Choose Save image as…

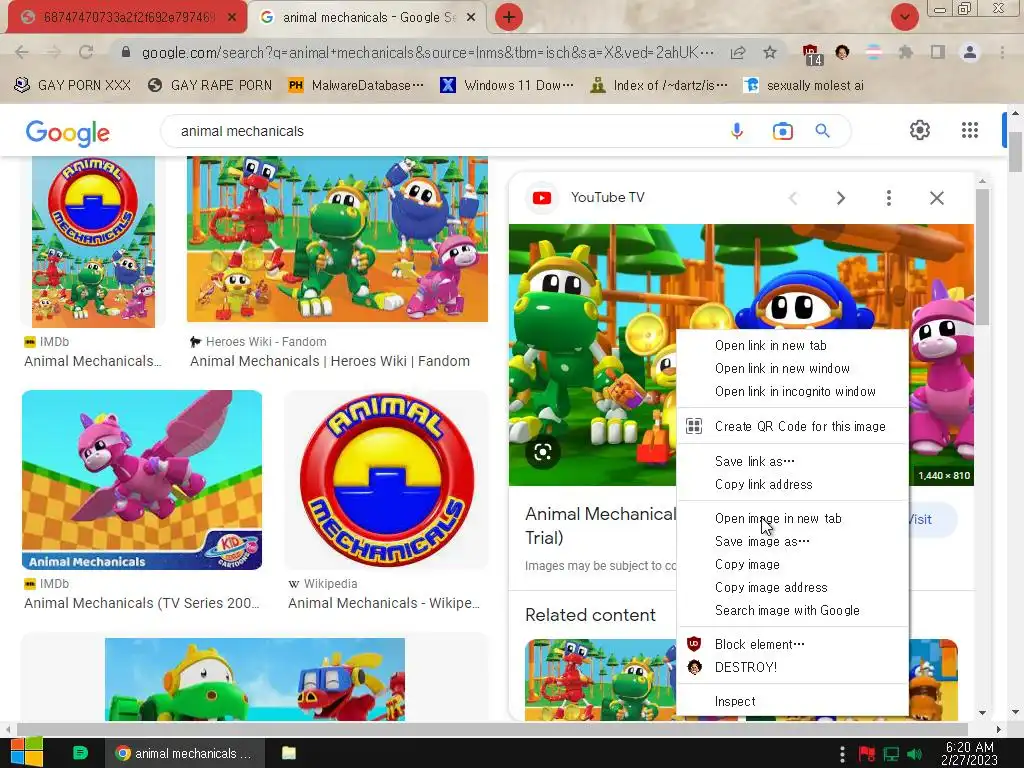[792, 541]
